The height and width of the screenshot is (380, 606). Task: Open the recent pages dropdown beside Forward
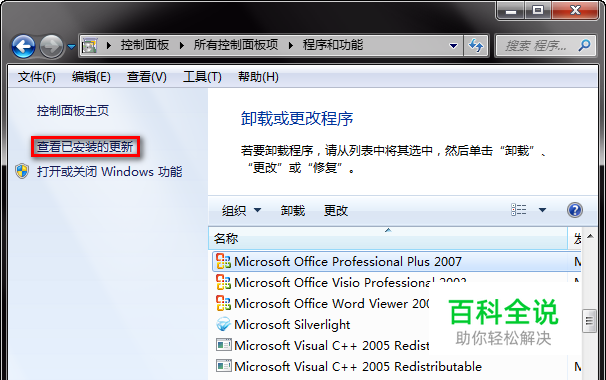[71, 47]
